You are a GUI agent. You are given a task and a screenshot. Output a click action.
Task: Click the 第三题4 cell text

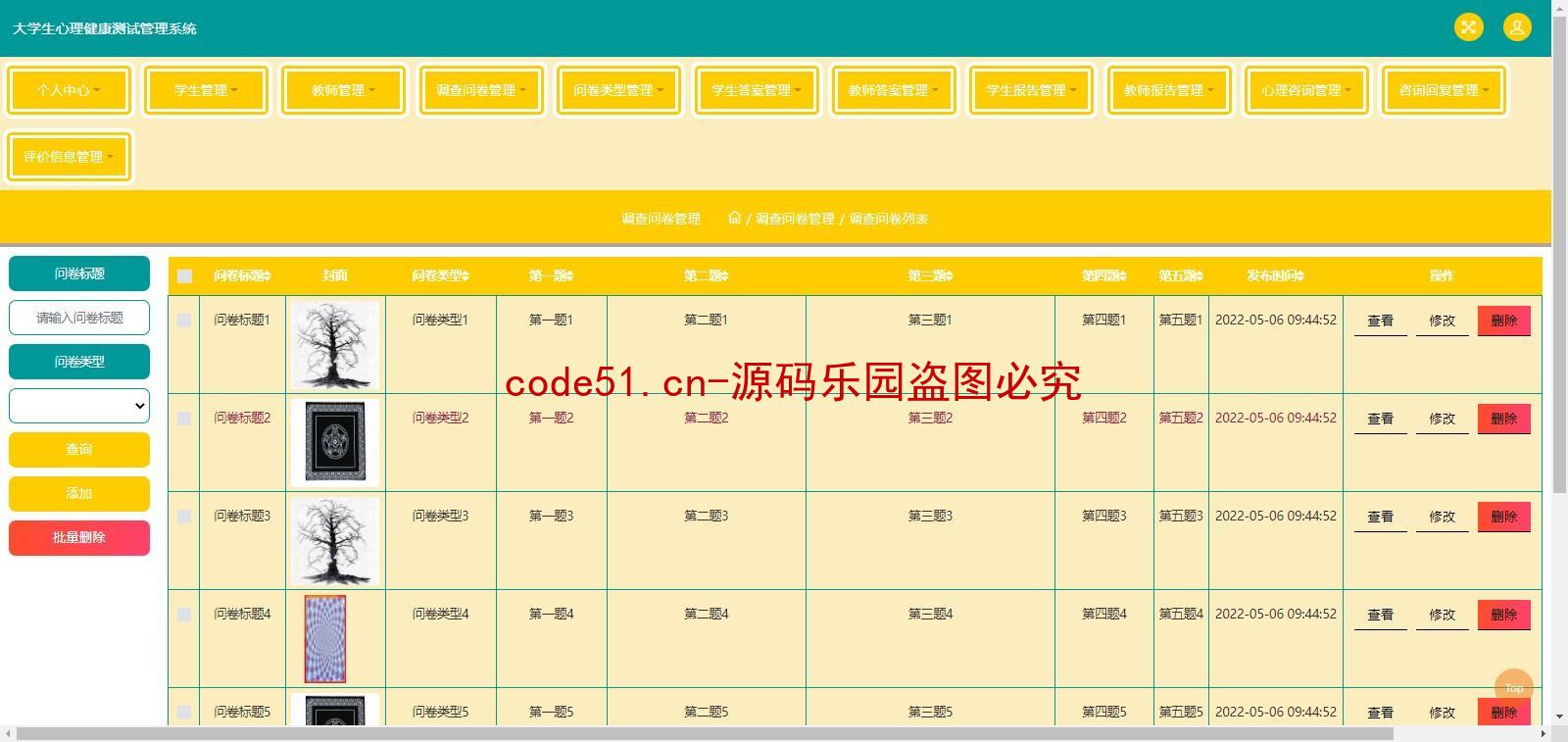(x=930, y=614)
